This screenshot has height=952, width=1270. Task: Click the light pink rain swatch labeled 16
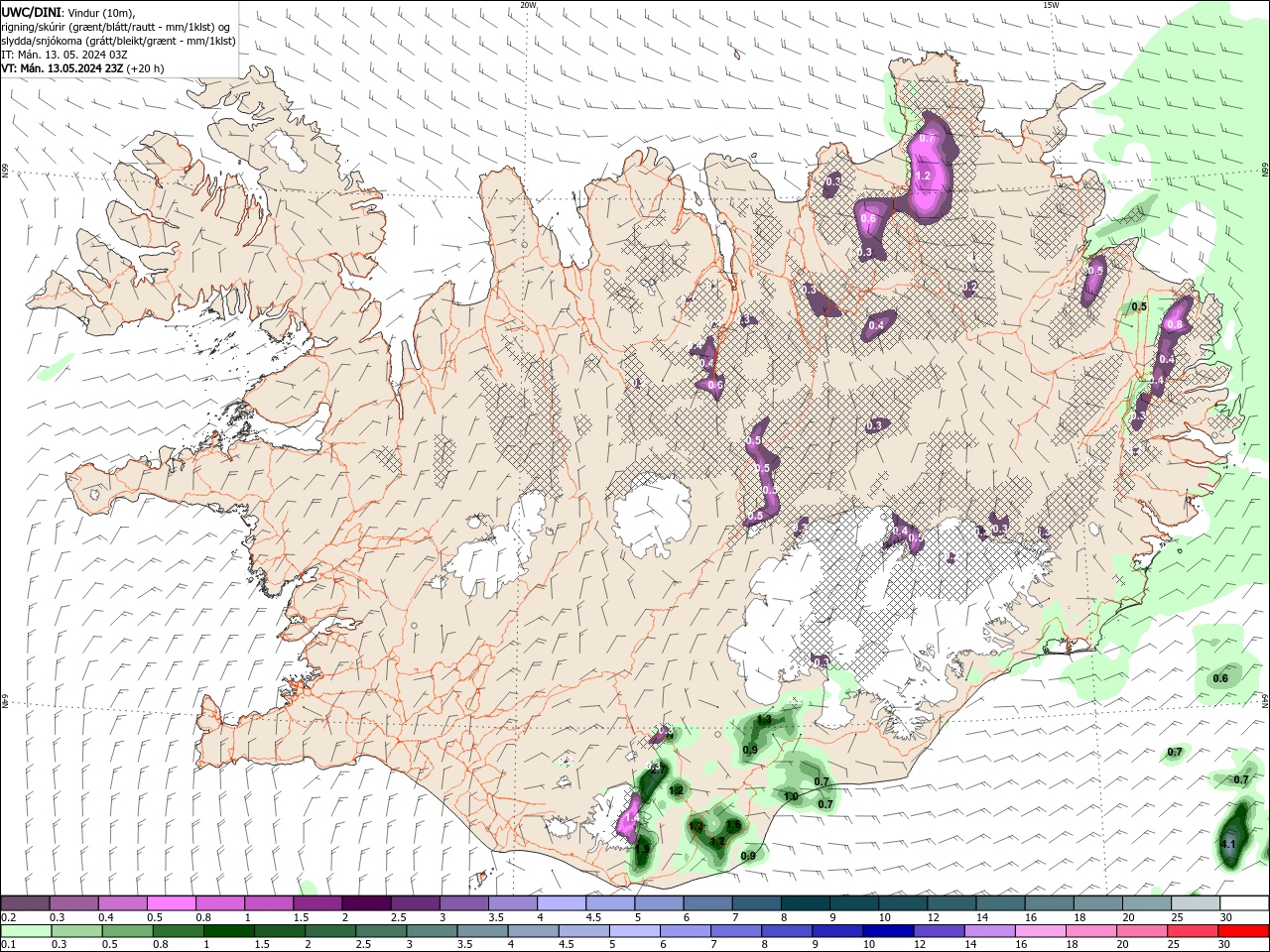click(1041, 931)
